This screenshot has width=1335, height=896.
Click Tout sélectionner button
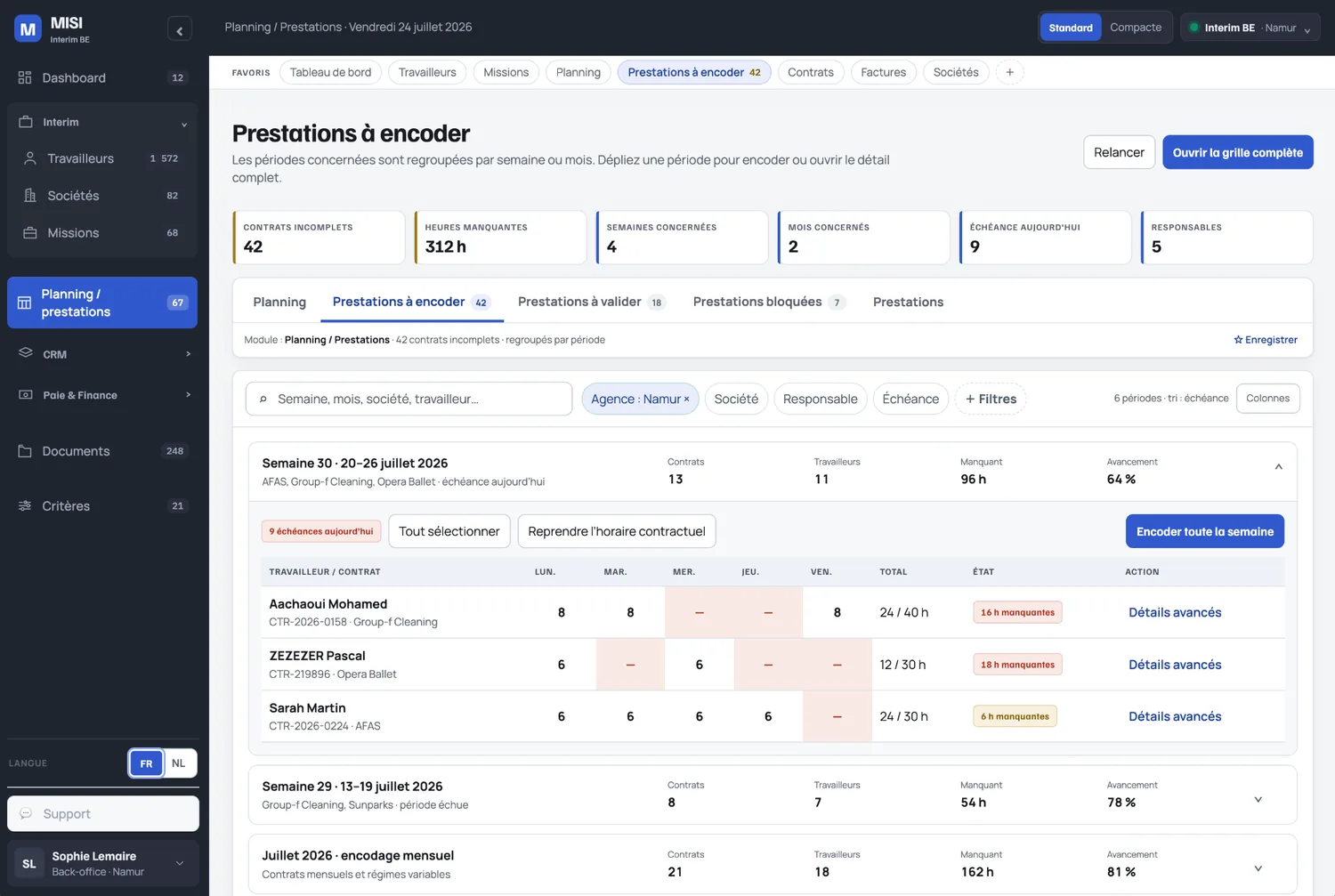(x=449, y=531)
